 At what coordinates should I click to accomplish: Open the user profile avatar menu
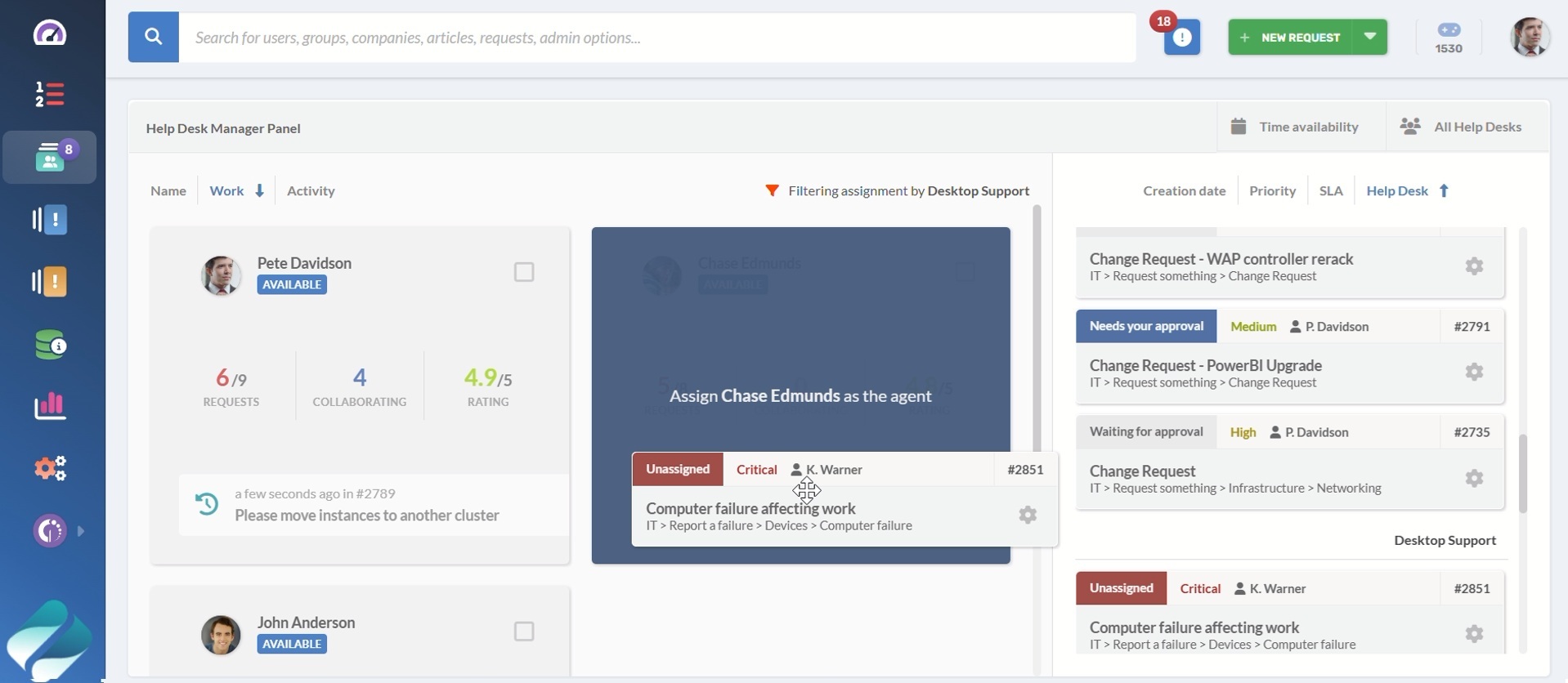[1530, 38]
